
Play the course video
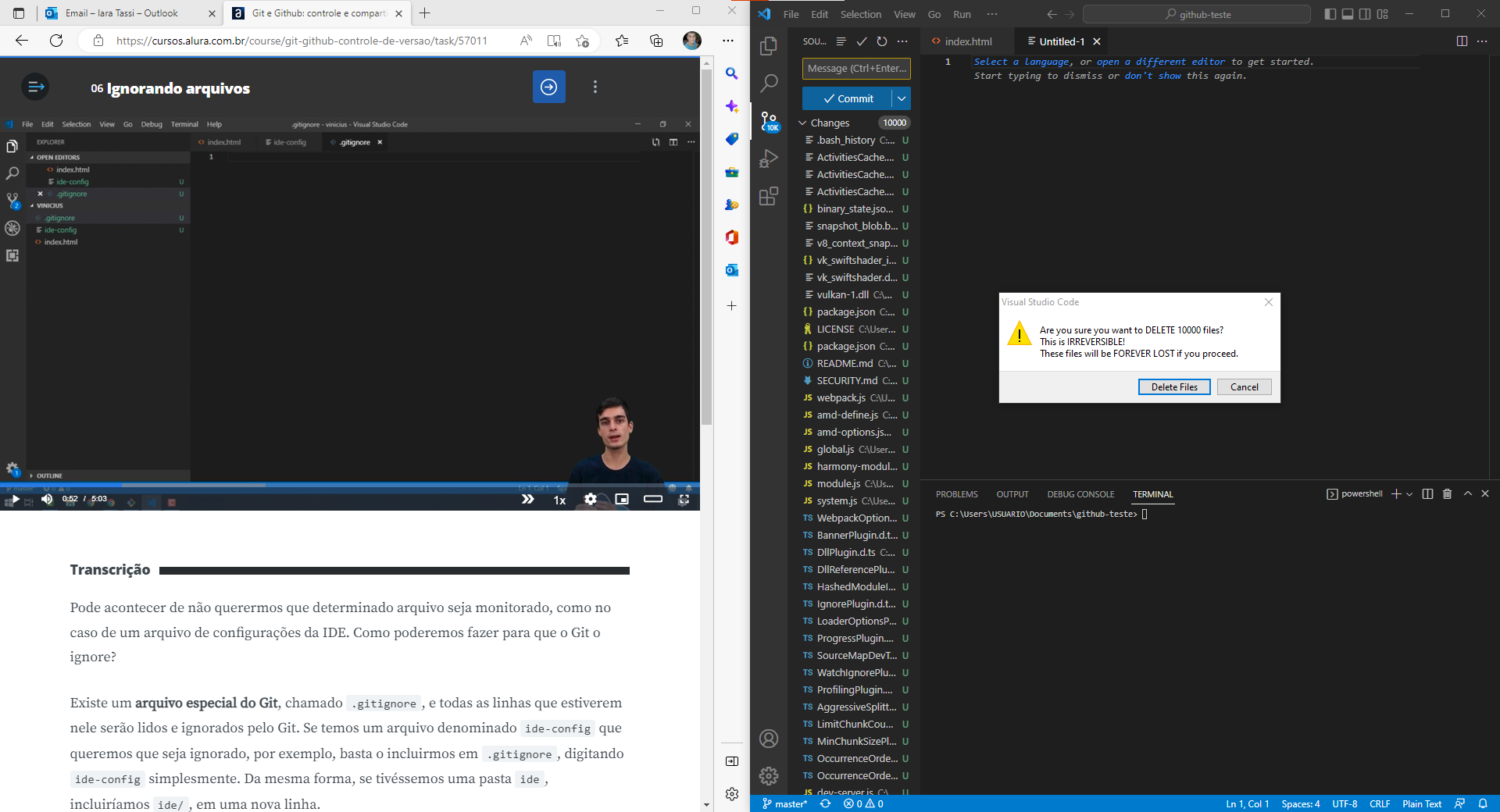pyautogui.click(x=14, y=499)
